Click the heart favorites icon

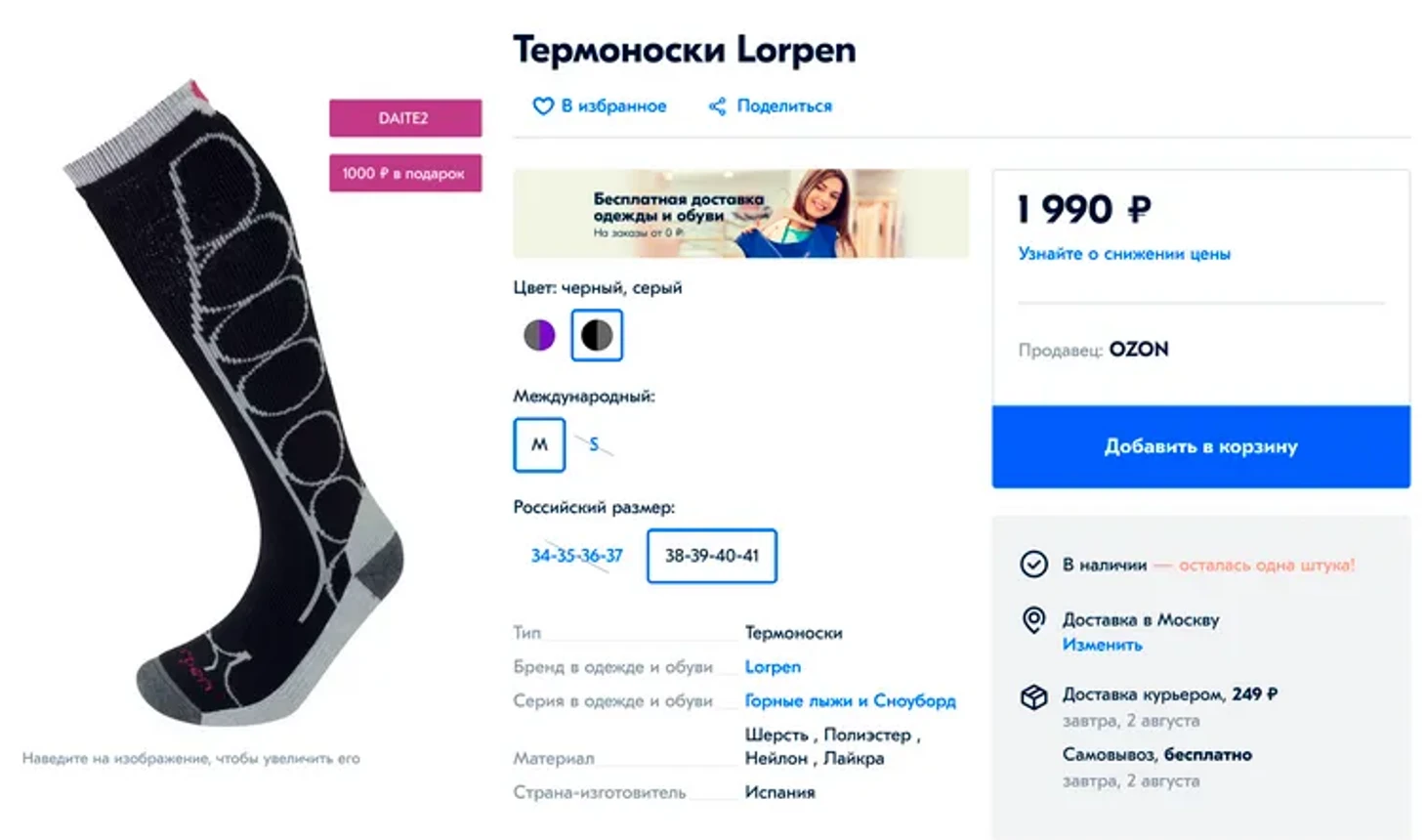(542, 106)
